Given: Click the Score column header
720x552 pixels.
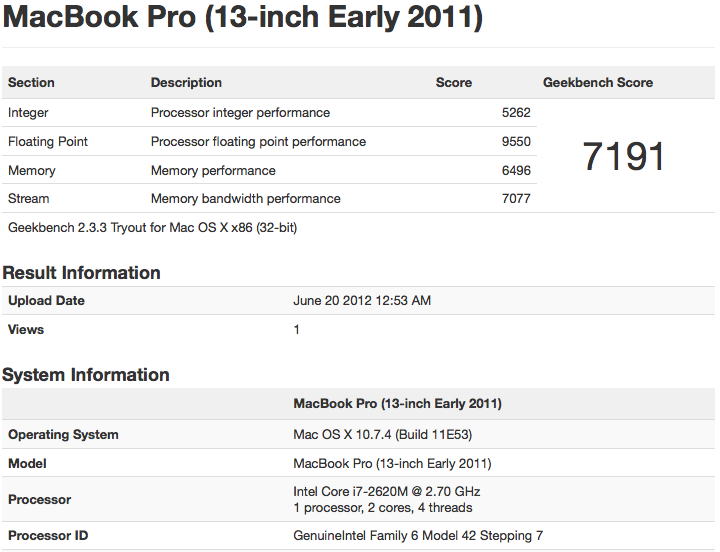Looking at the screenshot, I should [454, 83].
